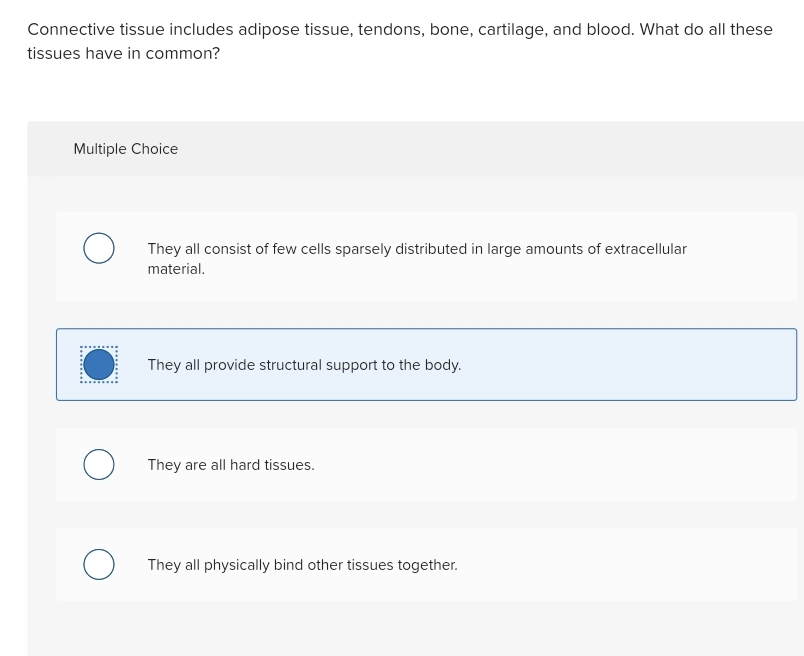Click the connective tissue question text

(x=400, y=41)
